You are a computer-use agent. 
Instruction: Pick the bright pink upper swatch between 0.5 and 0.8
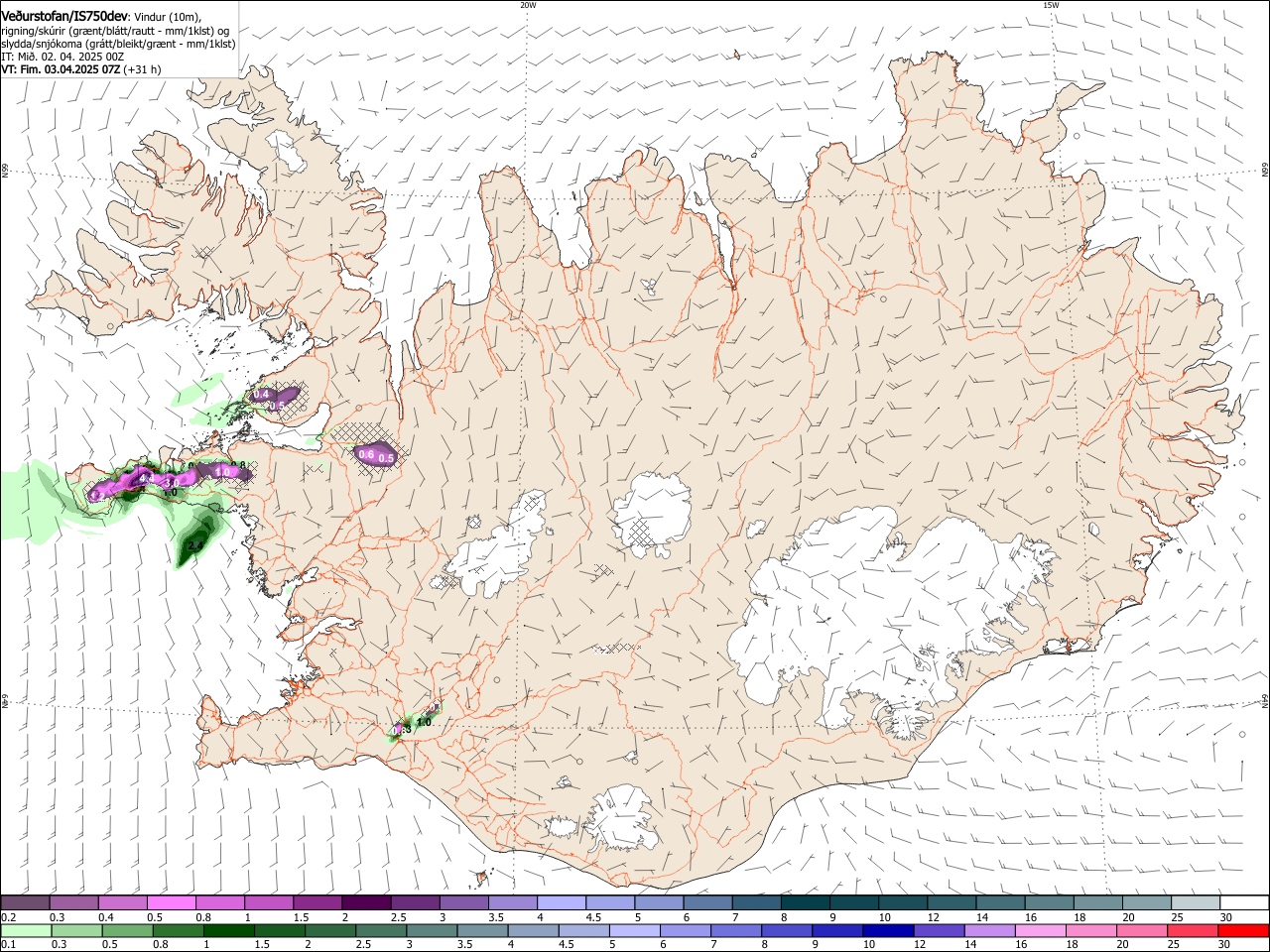point(171,903)
